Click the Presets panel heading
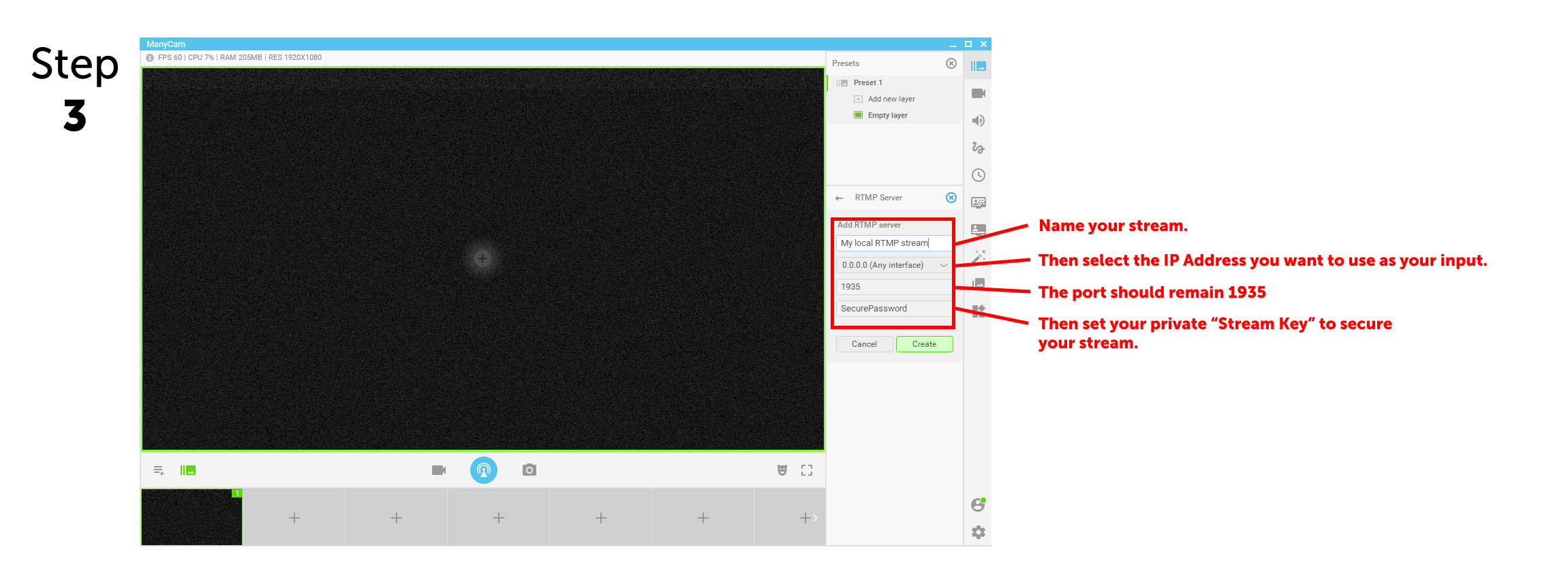 point(846,63)
